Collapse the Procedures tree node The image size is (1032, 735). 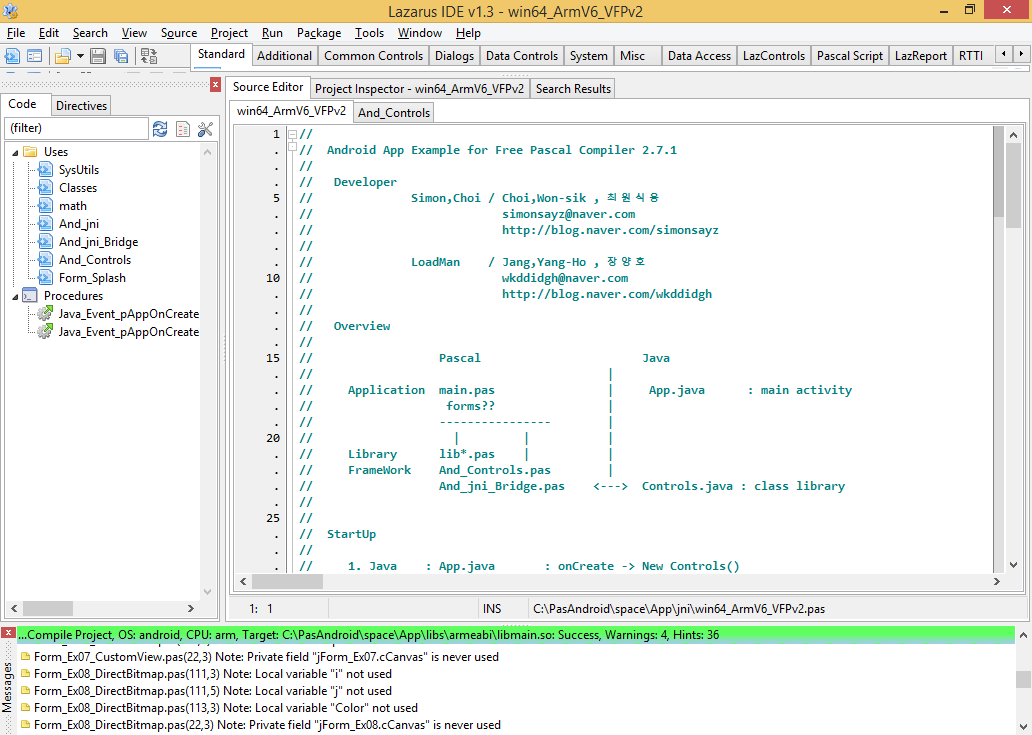pyautogui.click(x=15, y=296)
